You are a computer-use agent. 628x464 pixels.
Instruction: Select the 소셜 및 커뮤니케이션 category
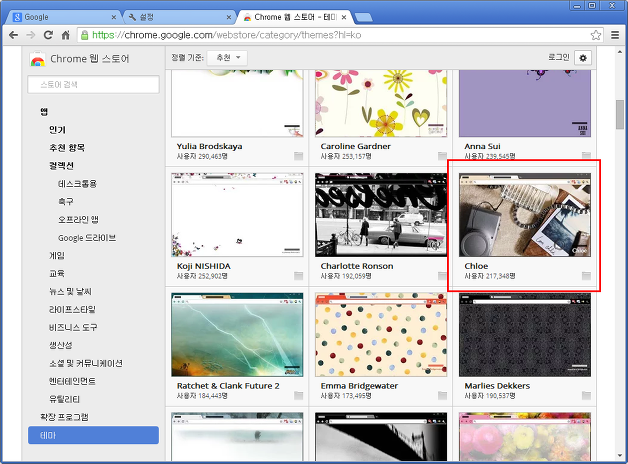pyautogui.click(x=86, y=363)
